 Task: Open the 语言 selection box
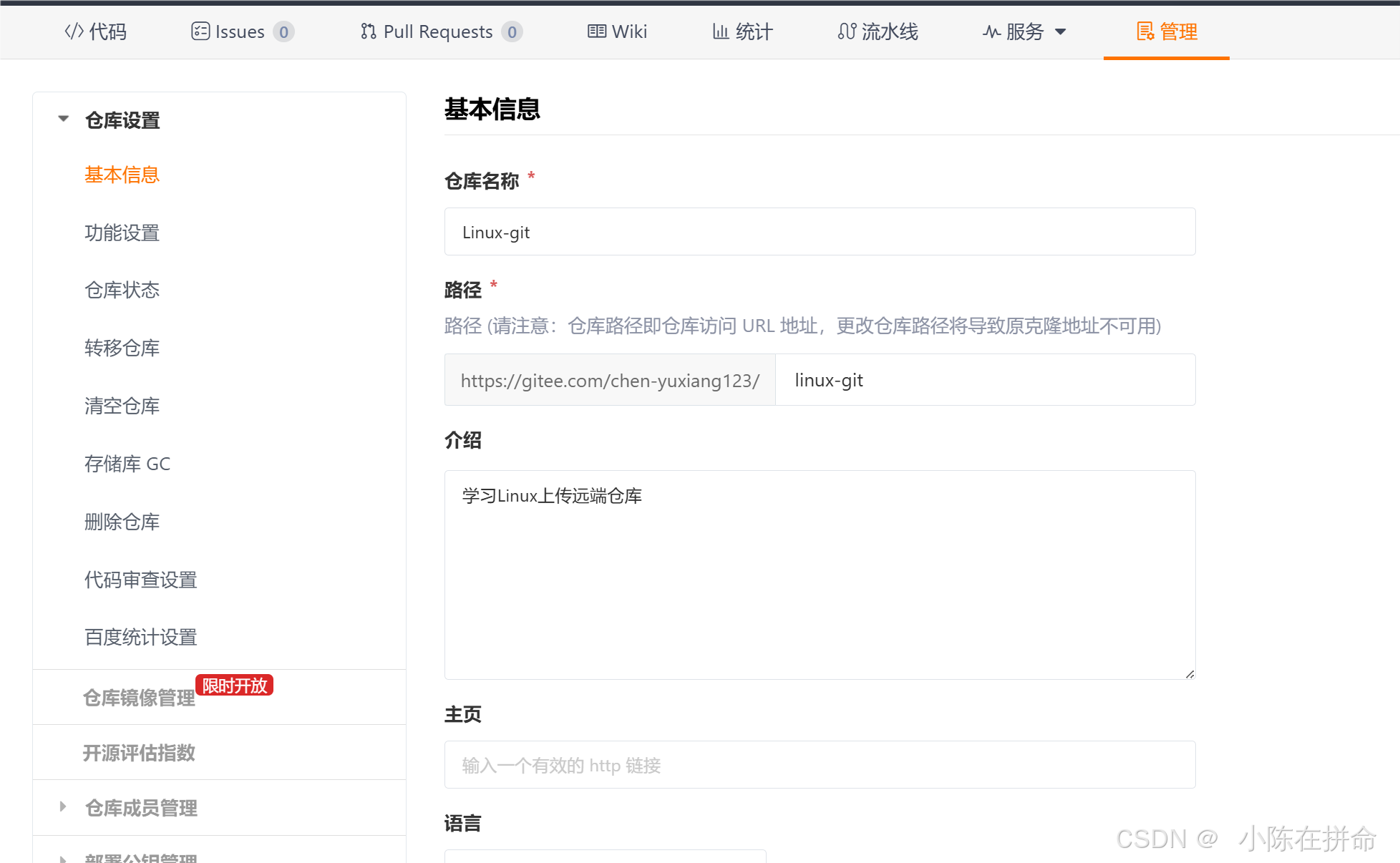click(x=605, y=857)
